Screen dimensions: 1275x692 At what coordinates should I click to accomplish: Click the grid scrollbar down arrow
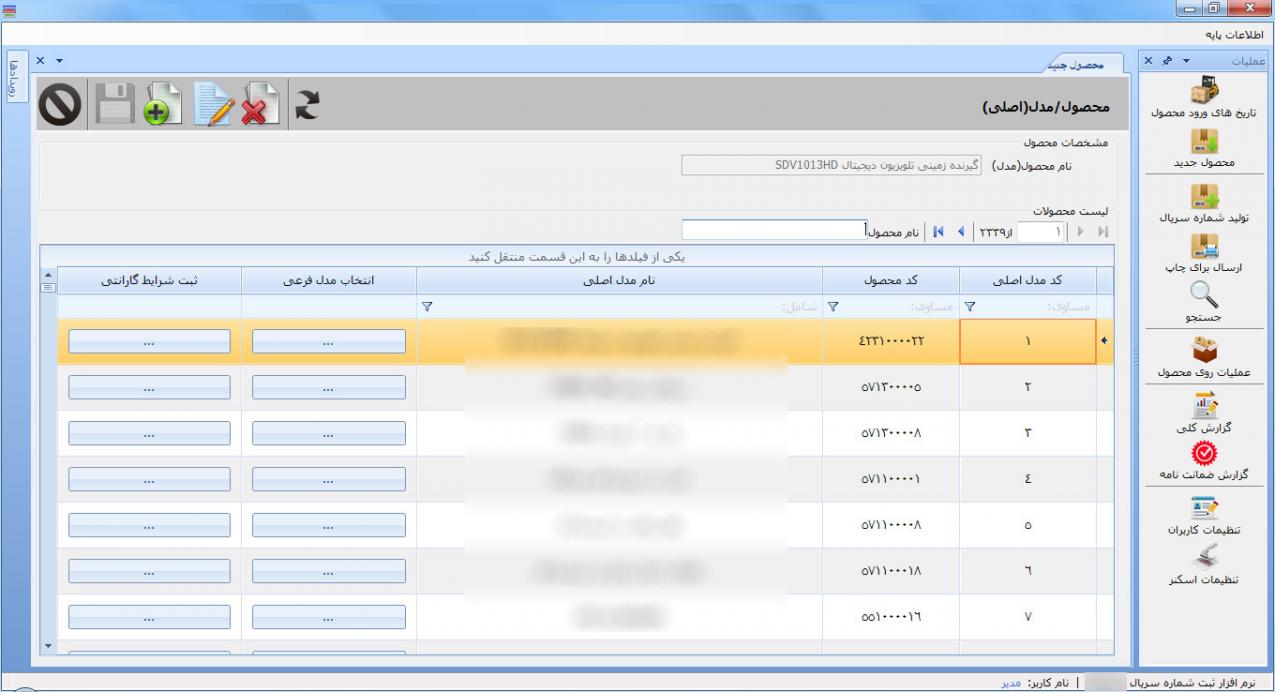point(47,648)
